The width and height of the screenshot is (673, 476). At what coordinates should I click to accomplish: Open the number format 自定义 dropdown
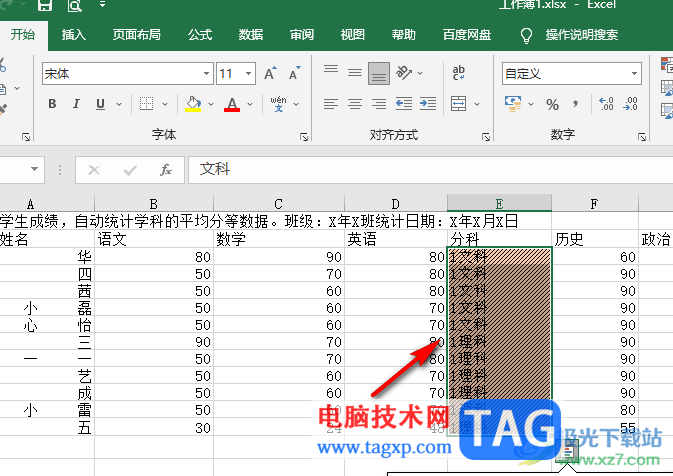click(634, 74)
